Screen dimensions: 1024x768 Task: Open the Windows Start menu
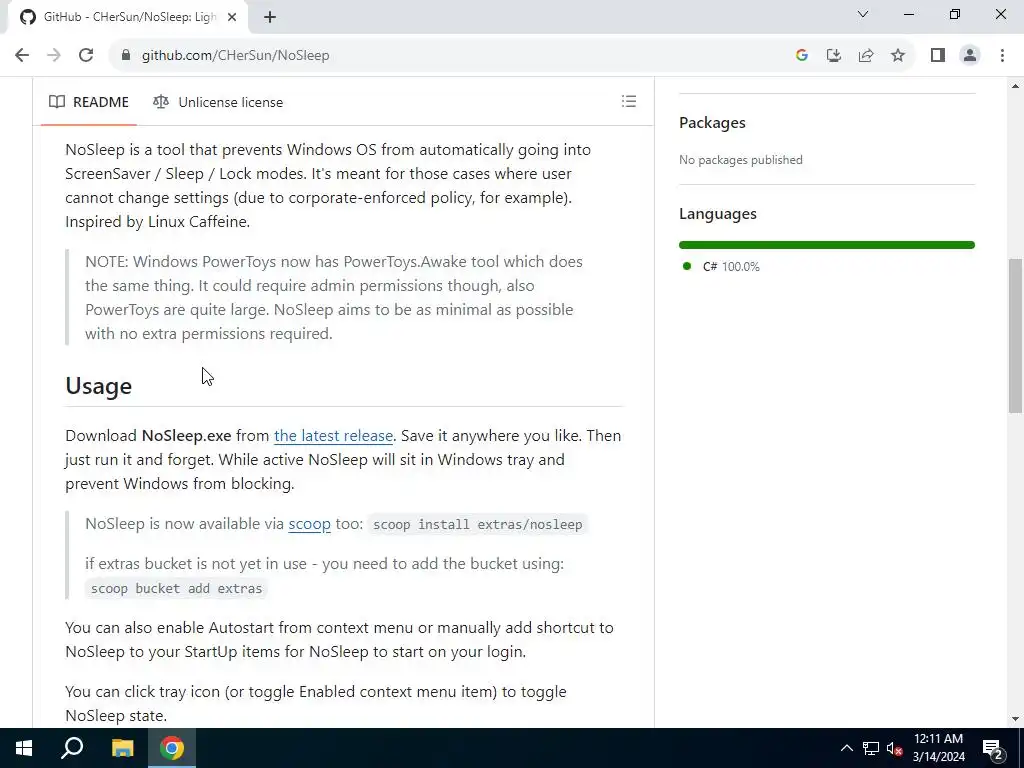24,748
